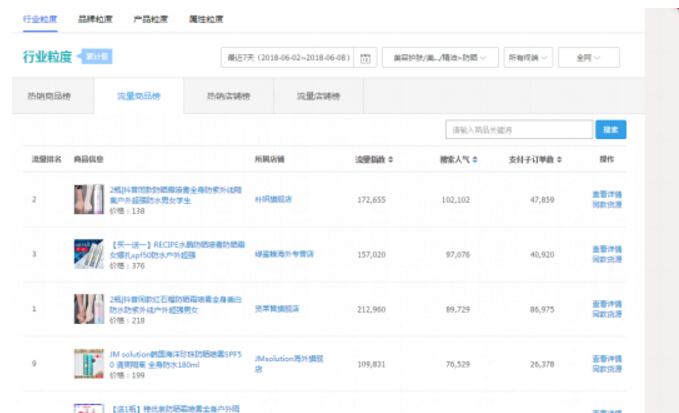Viewport: 679px width, 413px height.
Task: Click the date range field 最近7天
Action: tap(288, 58)
